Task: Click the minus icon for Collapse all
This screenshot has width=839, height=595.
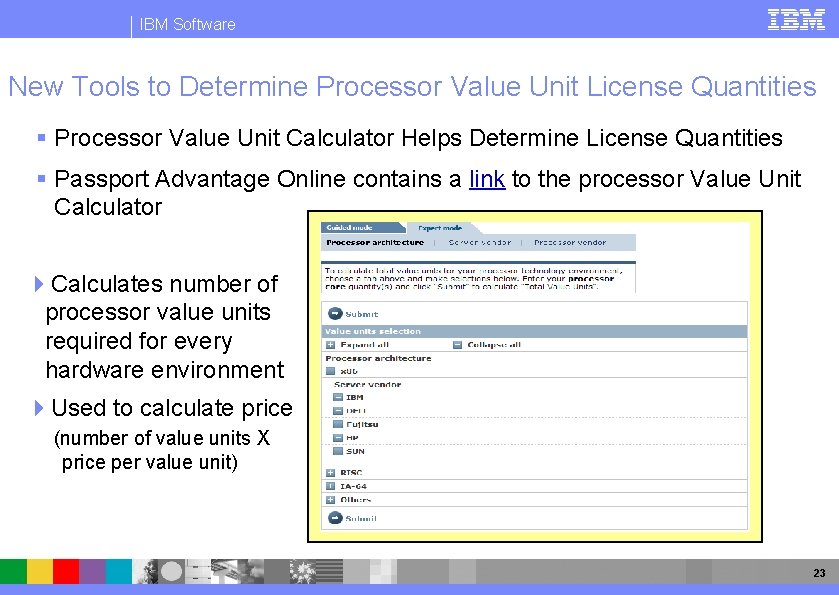Action: [x=457, y=345]
